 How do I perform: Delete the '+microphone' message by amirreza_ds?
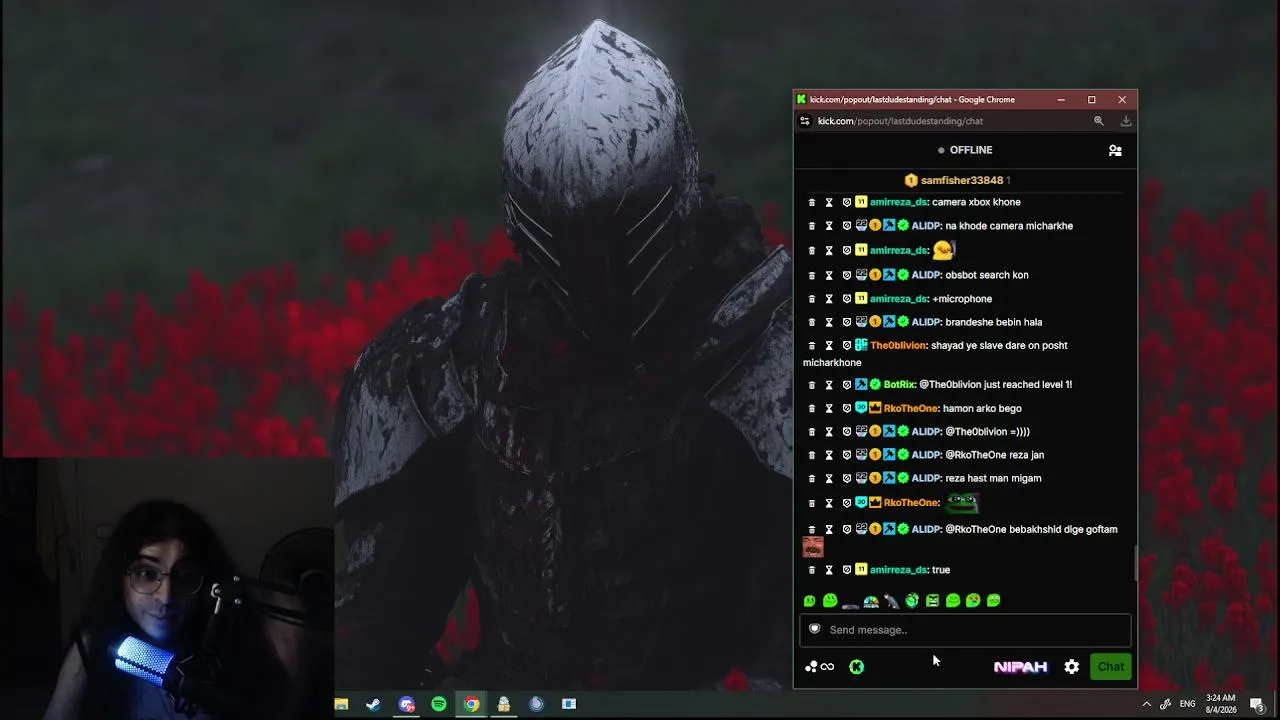pyautogui.click(x=811, y=299)
